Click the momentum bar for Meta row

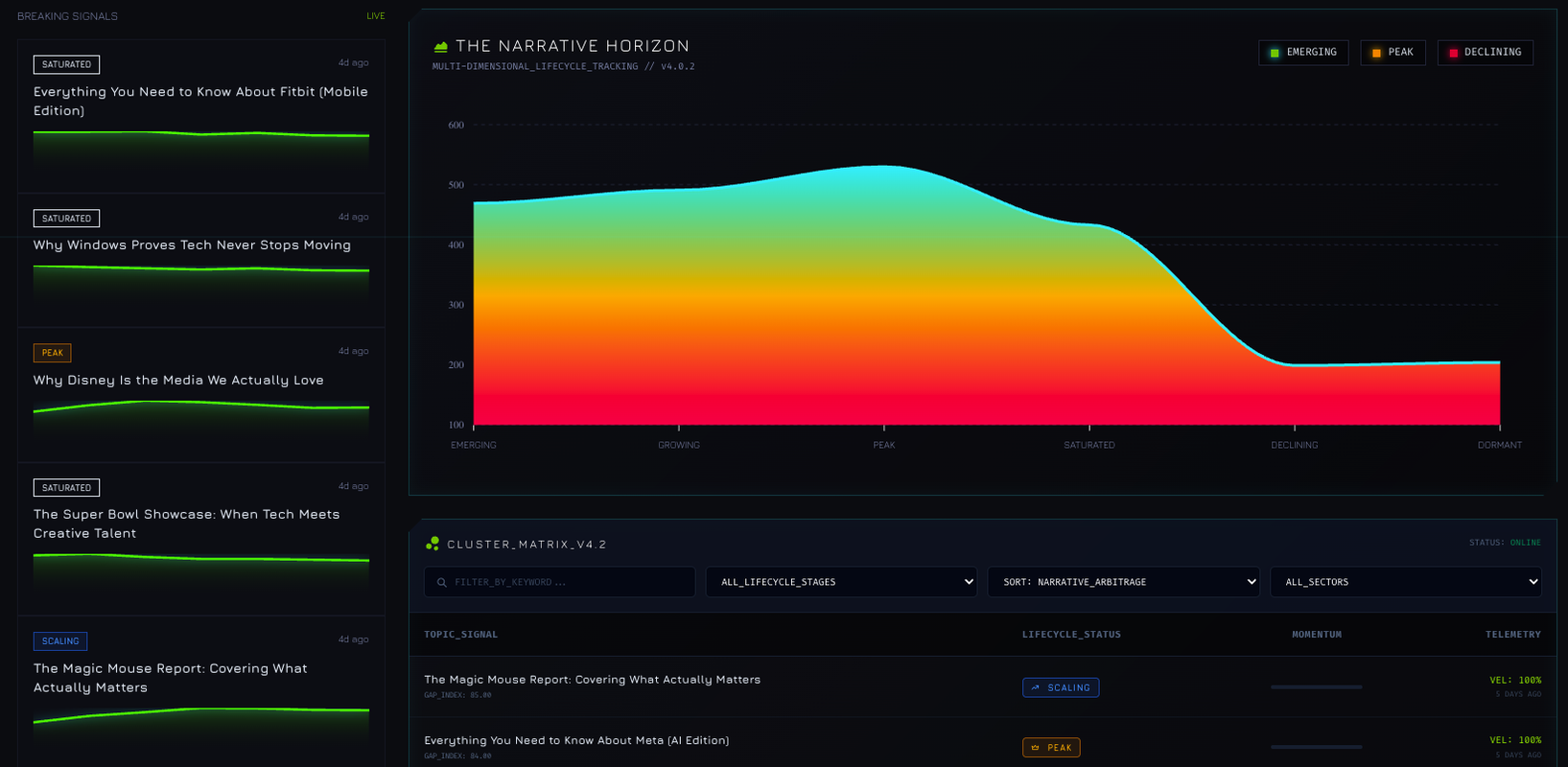coord(1317,747)
